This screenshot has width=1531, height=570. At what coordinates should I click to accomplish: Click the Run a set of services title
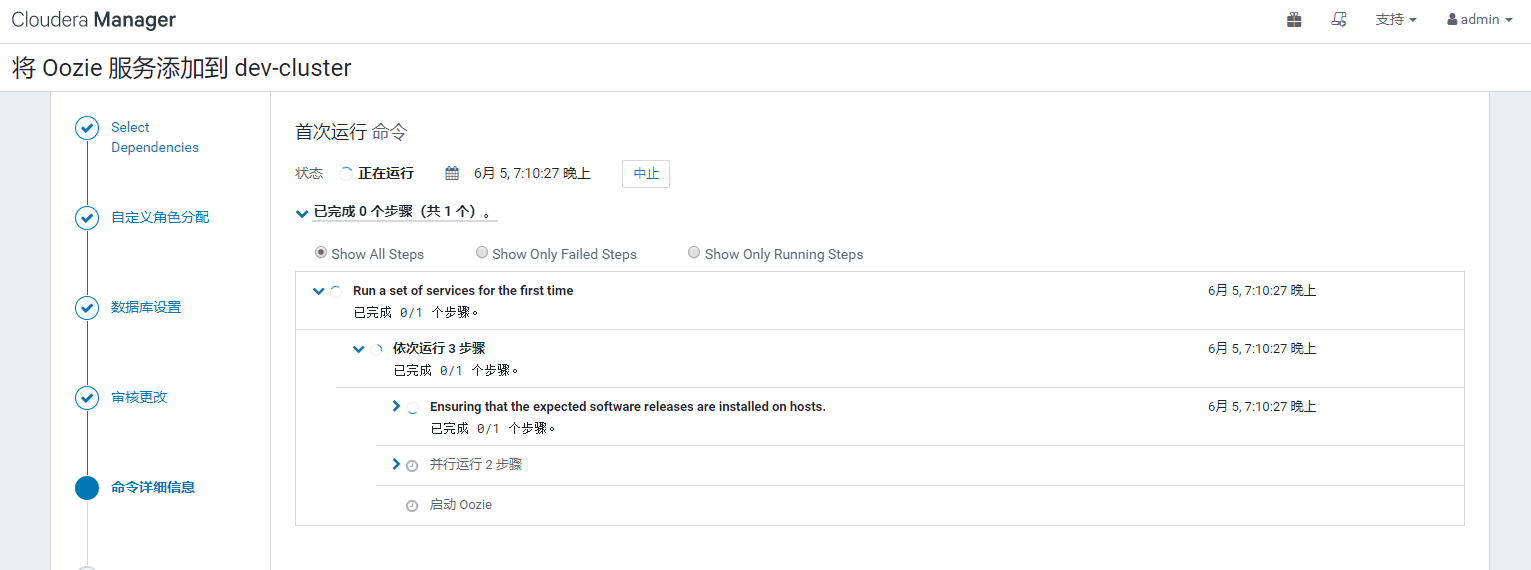pos(463,291)
